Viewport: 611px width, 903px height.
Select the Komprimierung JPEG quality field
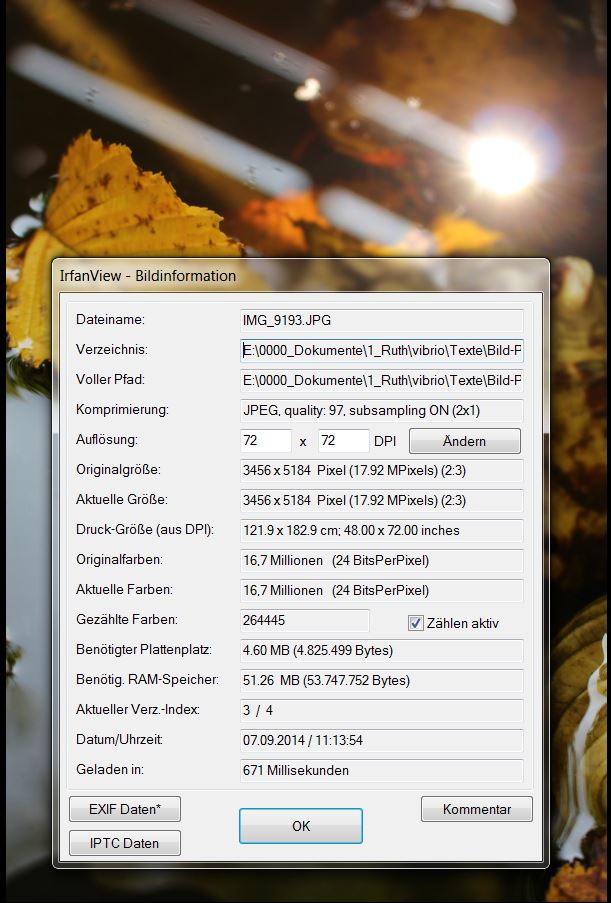pos(381,410)
